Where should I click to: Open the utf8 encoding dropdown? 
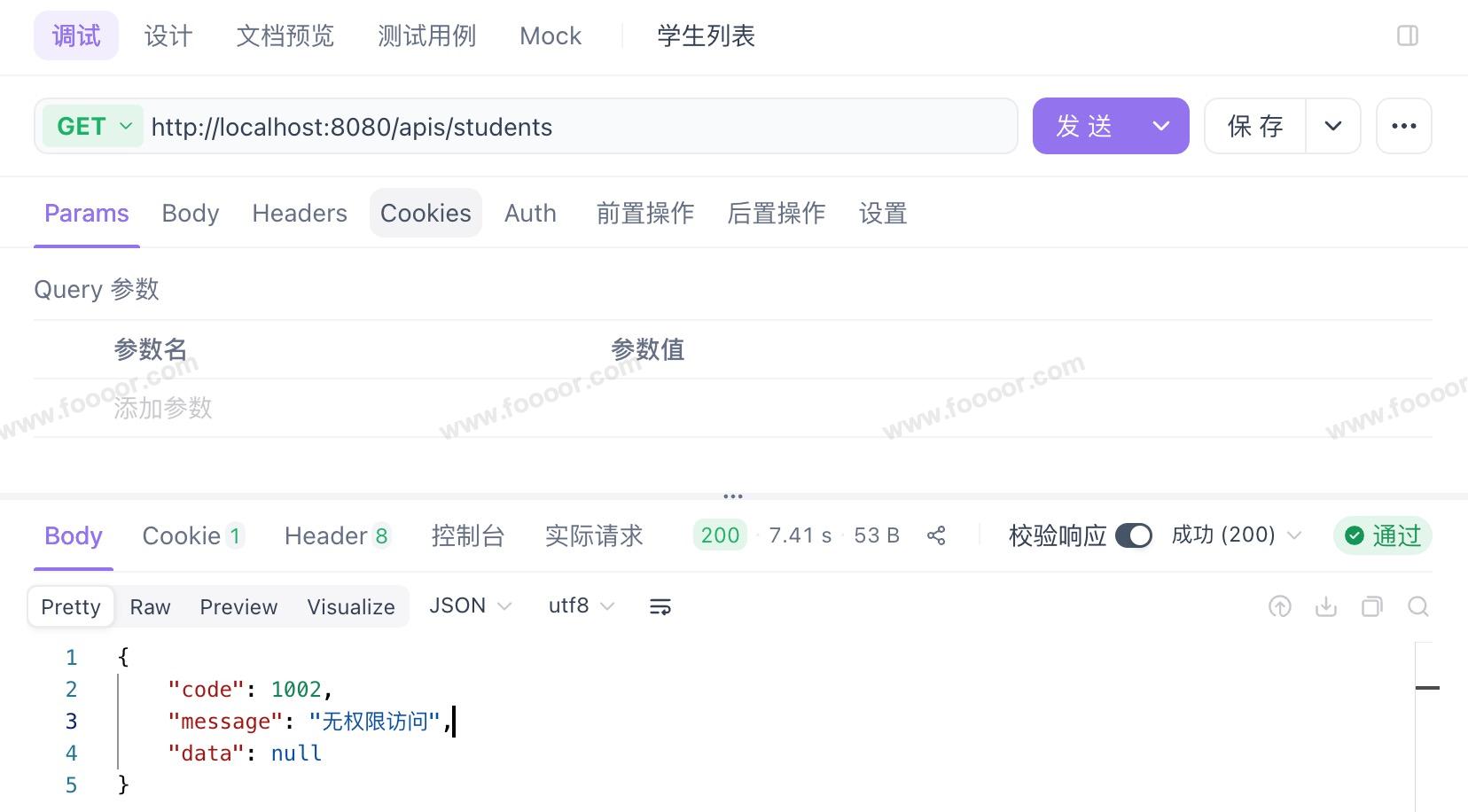(581, 606)
